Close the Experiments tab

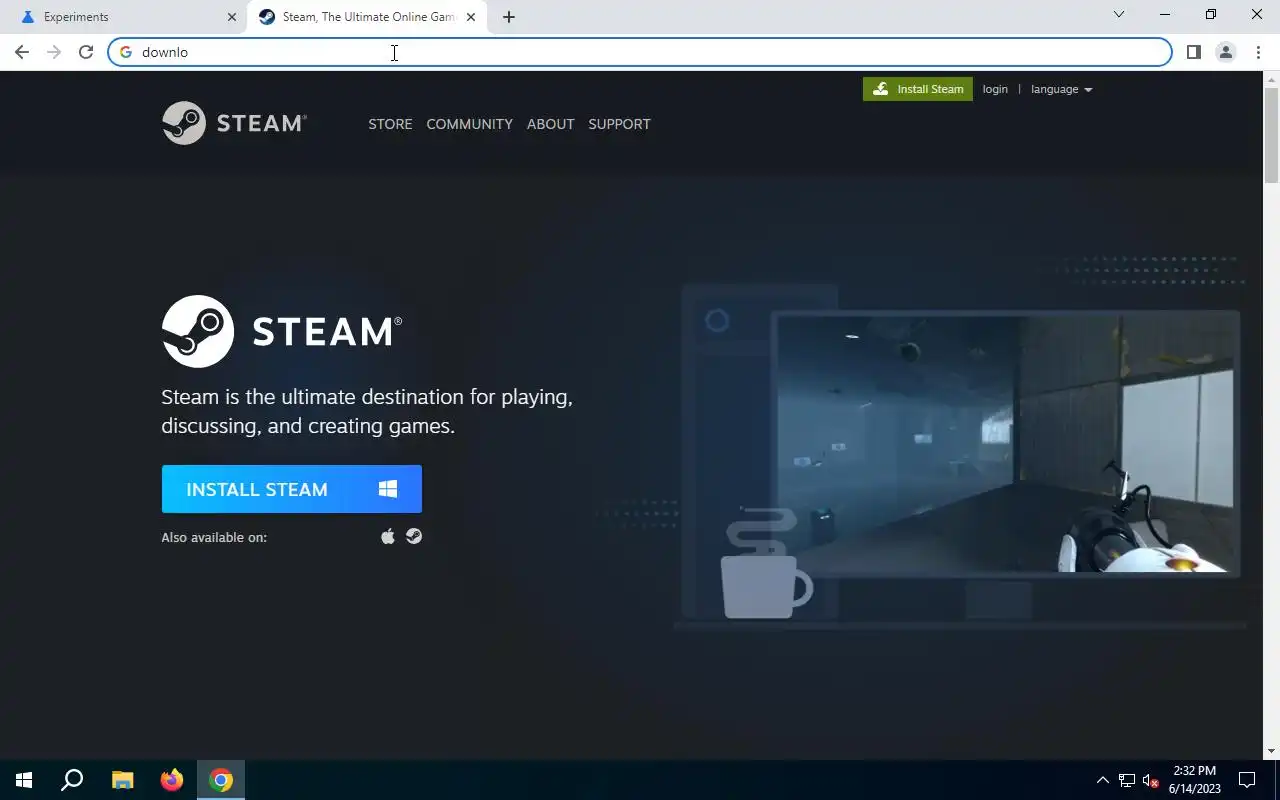click(231, 17)
